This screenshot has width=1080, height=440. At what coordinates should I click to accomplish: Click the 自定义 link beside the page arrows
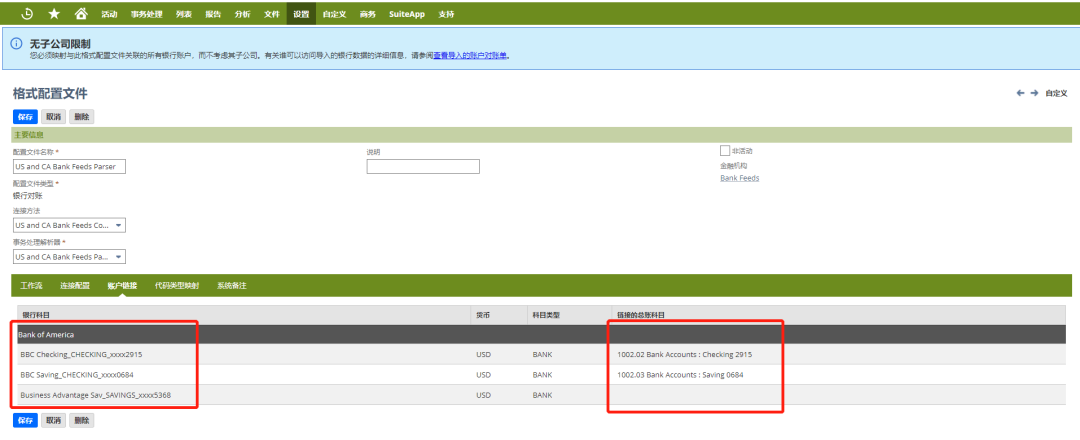pos(1056,93)
